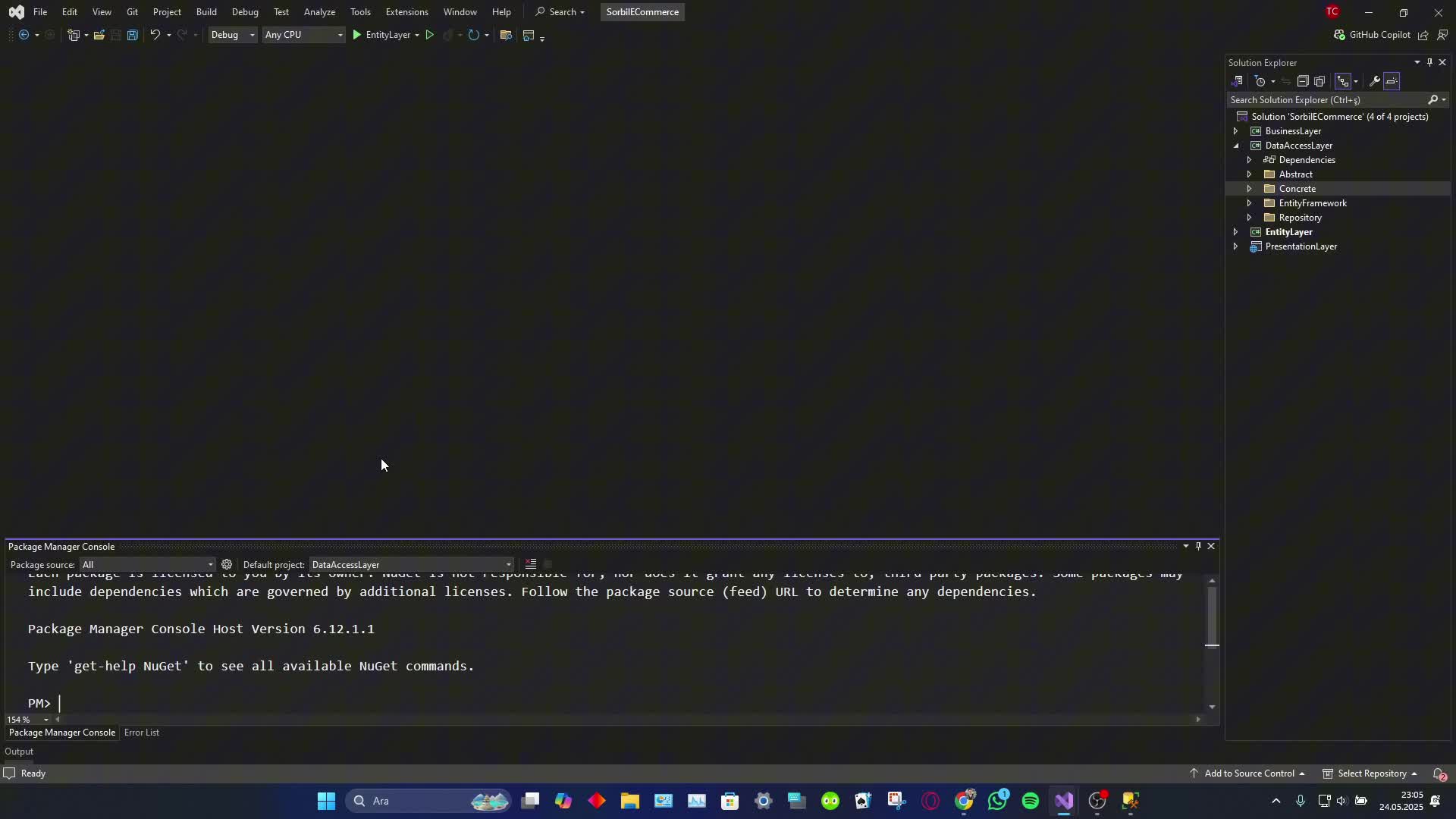The width and height of the screenshot is (1456, 819).
Task: Open the GitHub Copilot button
Action: [1372, 35]
